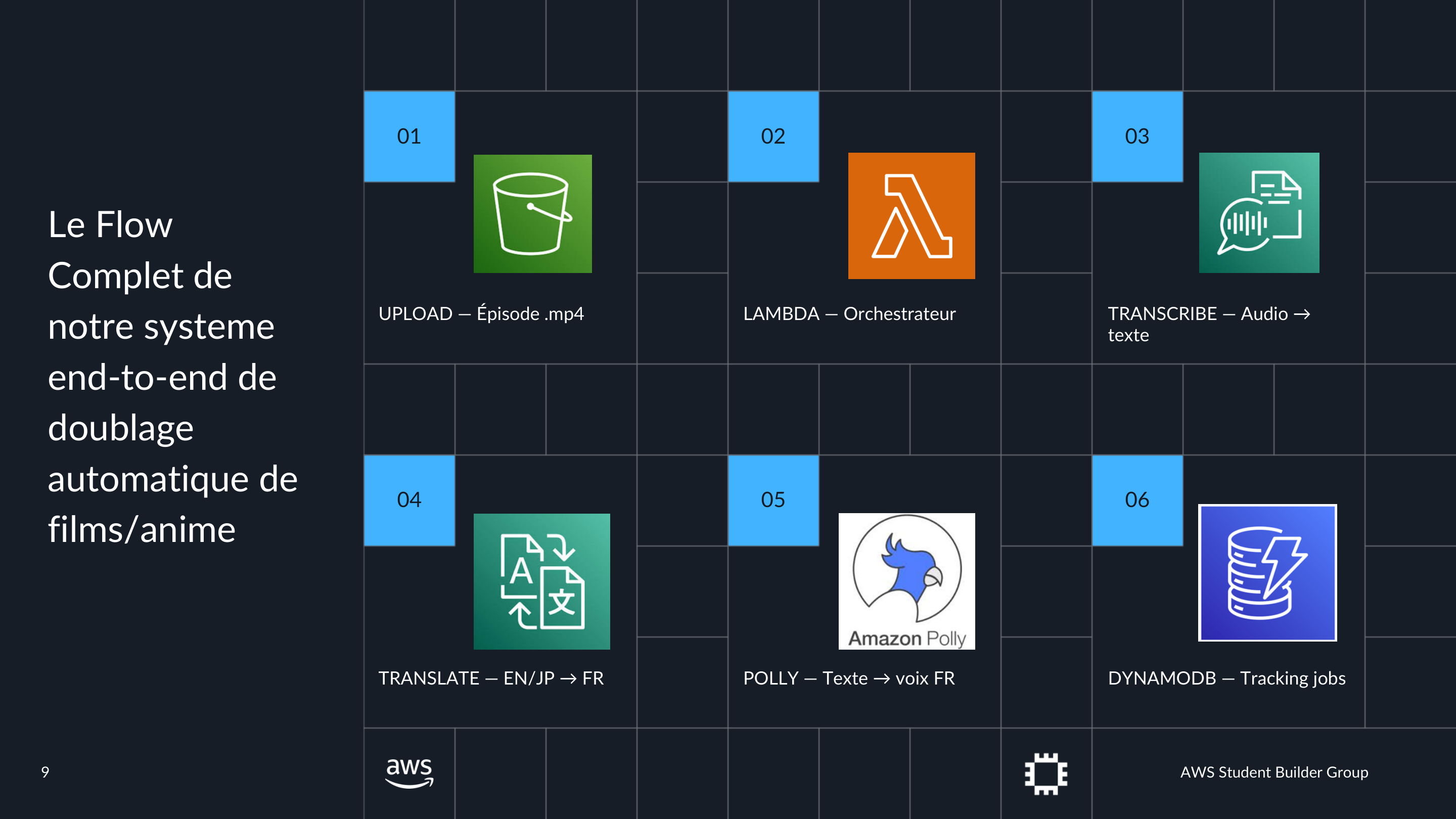Click the green S3 bucket icon
Image resolution: width=1456 pixels, height=819 pixels.
coord(532,214)
